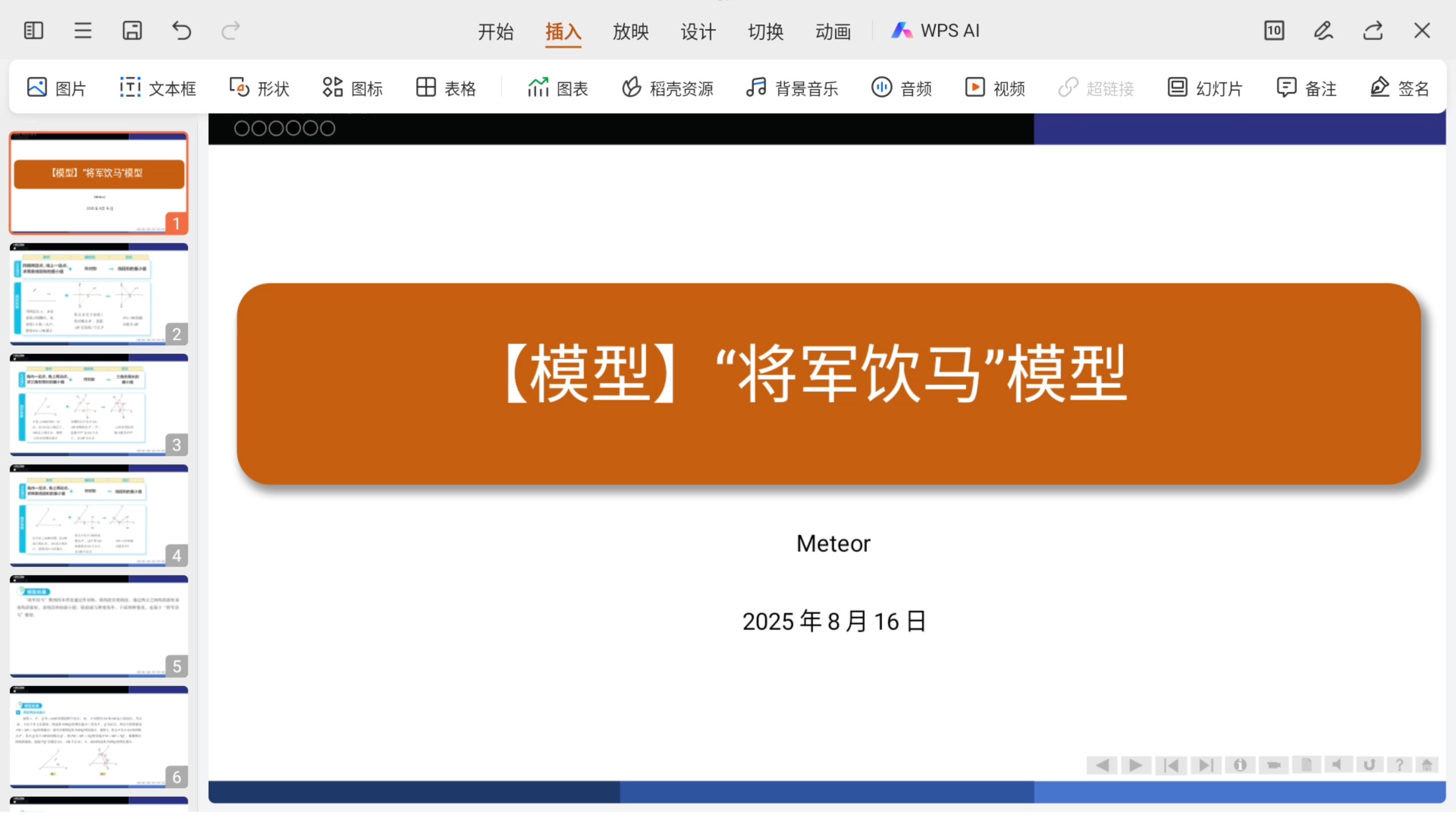Screen dimensions: 1456x819
Task: Click the orange title box on slide
Action: 829,384
